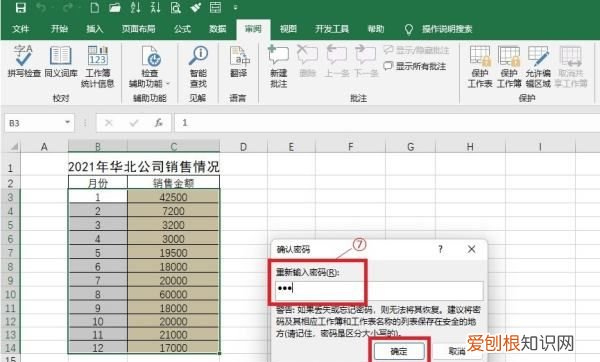Click the Redo icon in quick access toolbar

pos(68,7)
